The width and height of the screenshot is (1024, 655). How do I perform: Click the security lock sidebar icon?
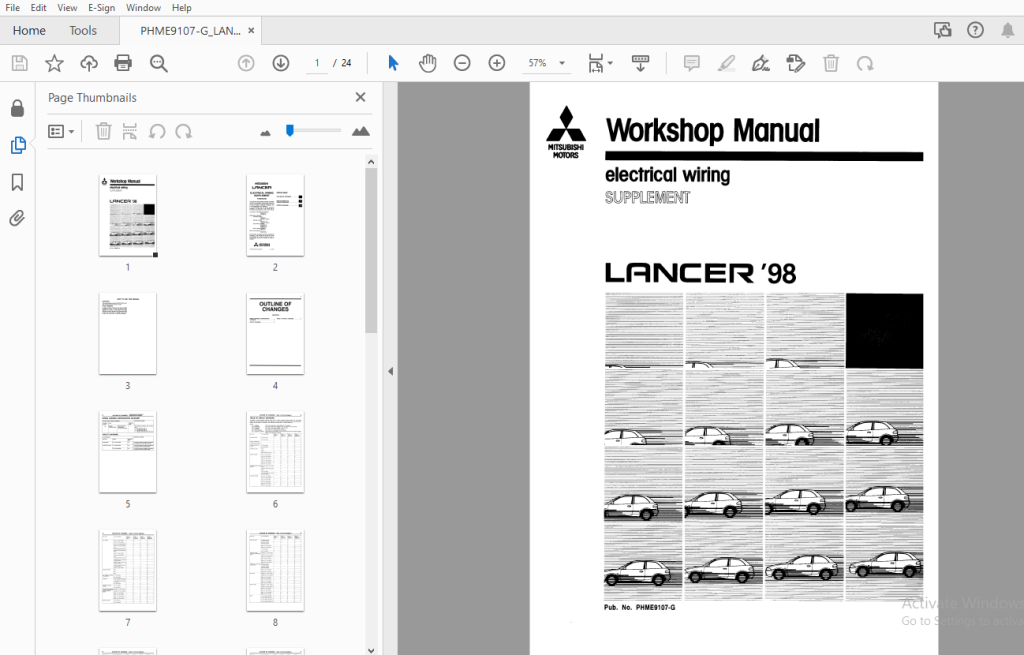[x=18, y=108]
